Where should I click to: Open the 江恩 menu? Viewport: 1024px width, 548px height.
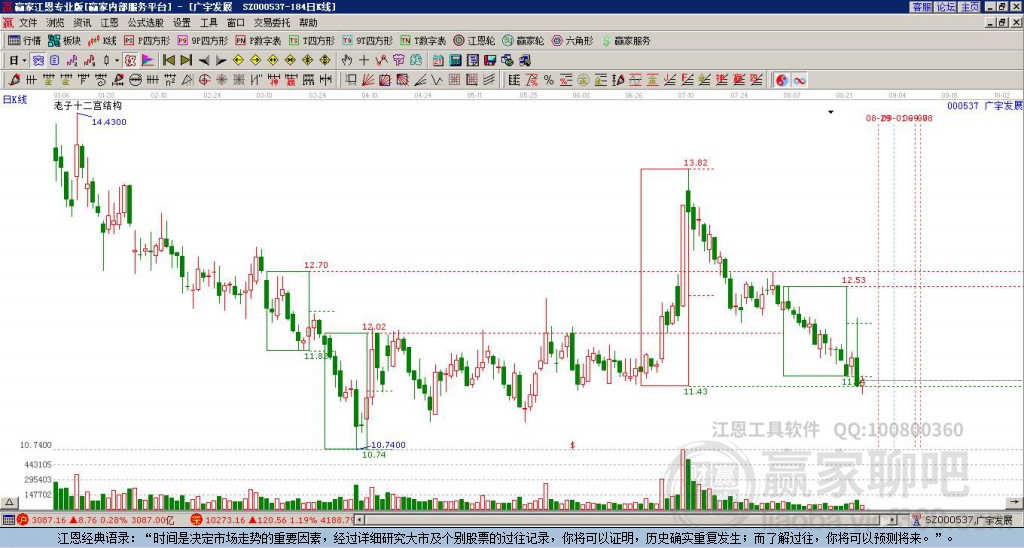tap(109, 23)
